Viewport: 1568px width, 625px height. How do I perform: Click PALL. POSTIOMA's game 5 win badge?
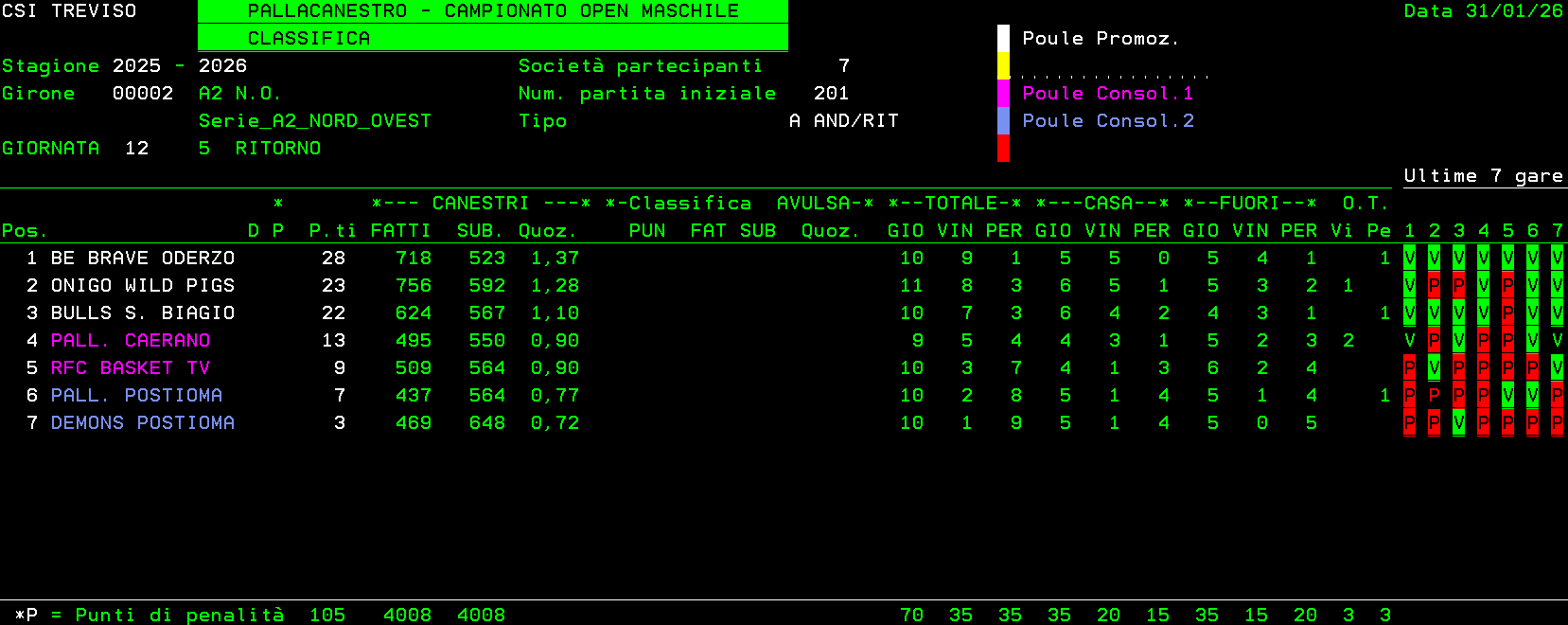1507,395
